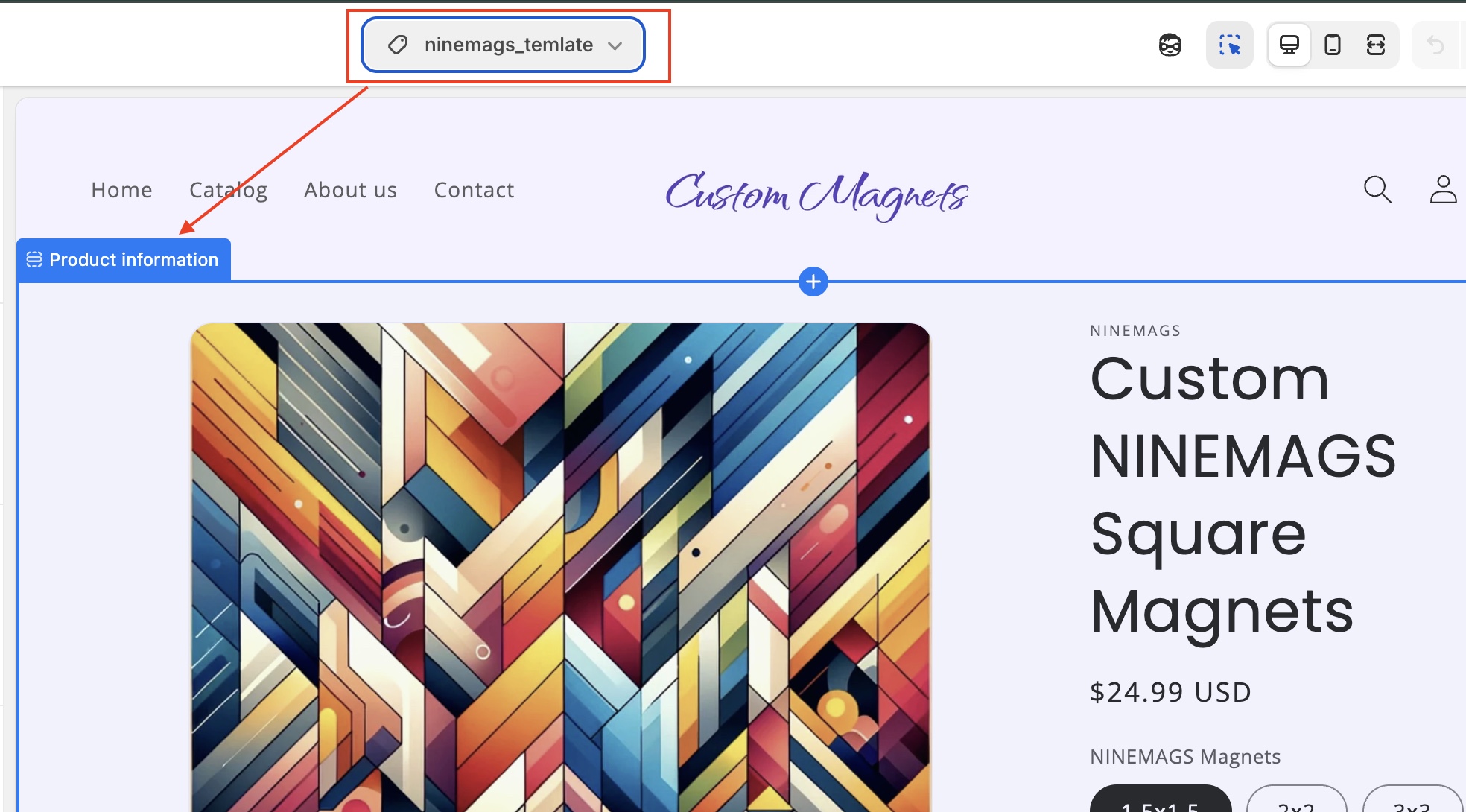Click the Custom Magnets store logo
Viewport: 1466px width, 812px height.
(816, 194)
